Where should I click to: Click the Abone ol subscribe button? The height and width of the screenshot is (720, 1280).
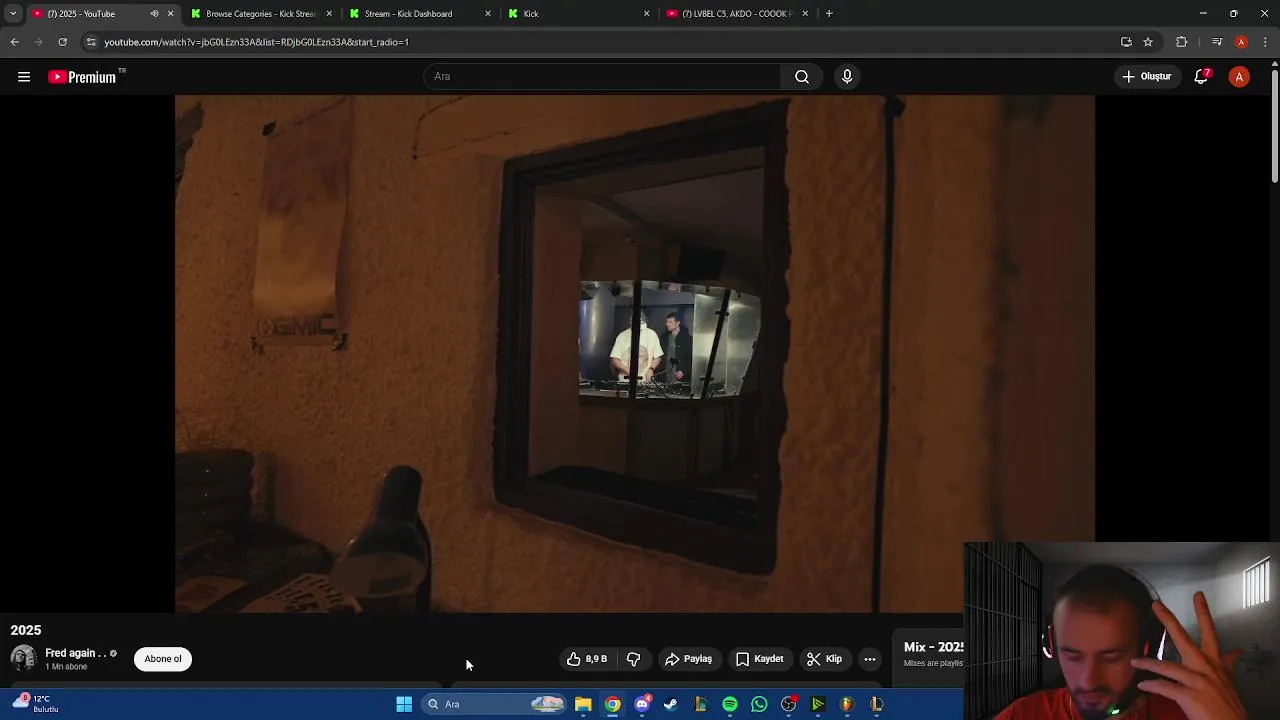tap(163, 659)
